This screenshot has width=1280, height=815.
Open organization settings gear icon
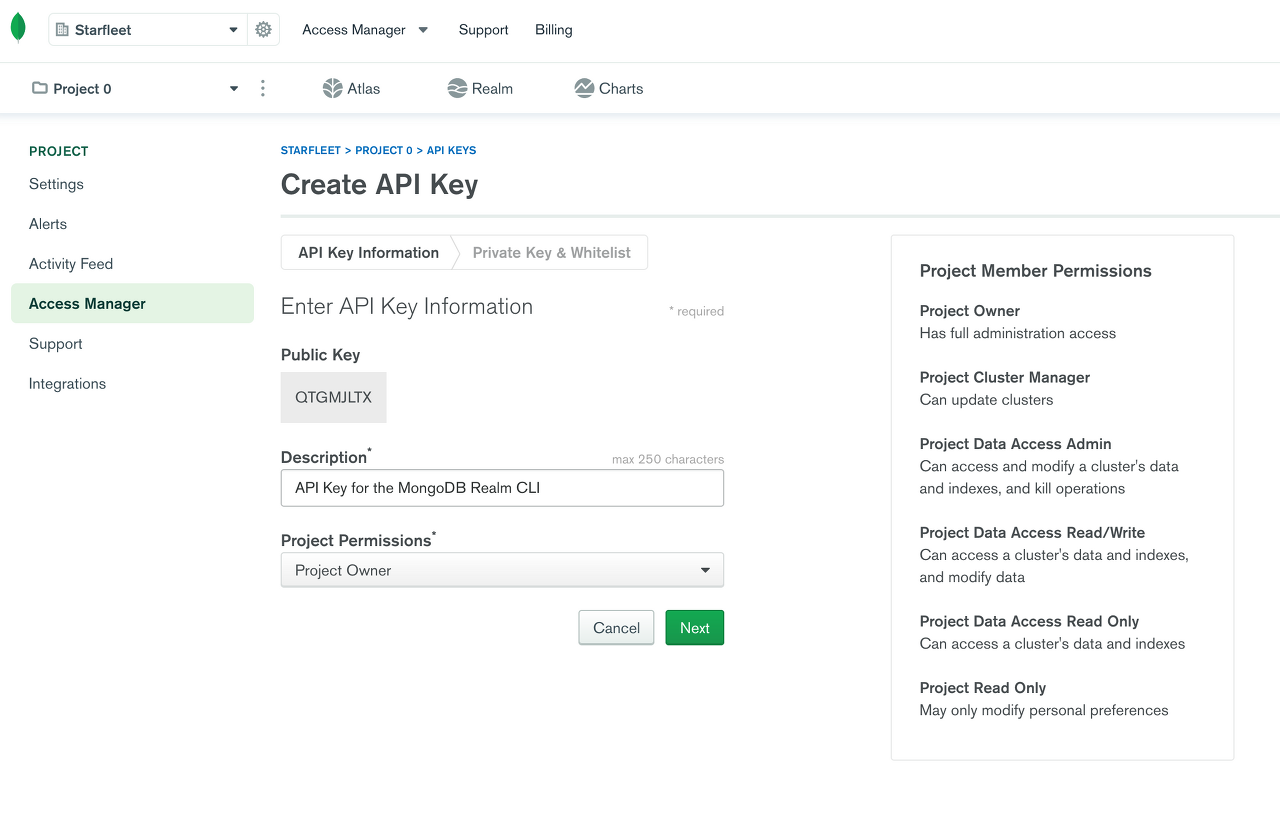click(263, 30)
